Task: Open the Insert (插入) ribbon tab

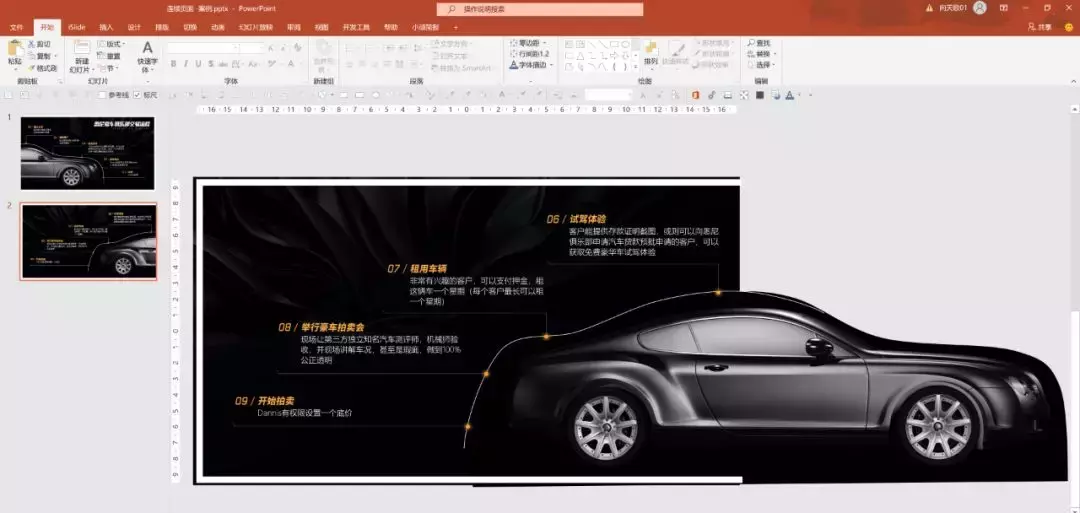Action: point(106,27)
